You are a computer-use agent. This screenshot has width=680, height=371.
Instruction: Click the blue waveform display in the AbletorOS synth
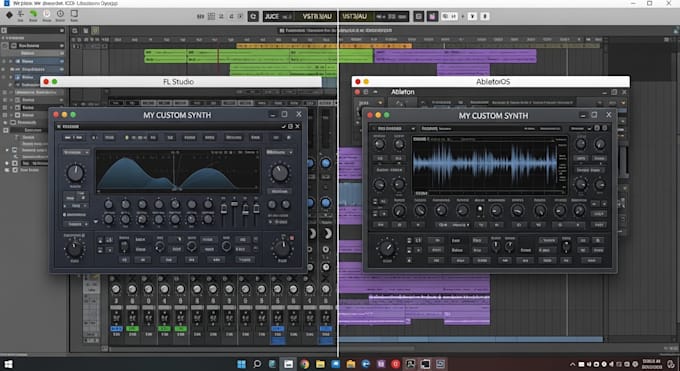click(x=485, y=164)
